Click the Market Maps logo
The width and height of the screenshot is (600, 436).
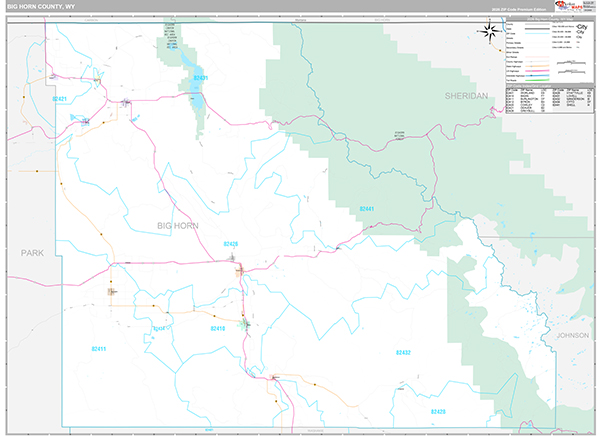coord(568,6)
